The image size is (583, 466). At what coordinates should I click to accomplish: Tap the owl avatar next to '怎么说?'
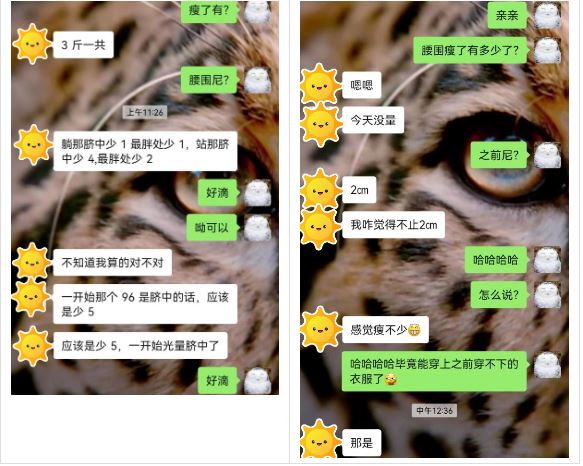click(547, 295)
